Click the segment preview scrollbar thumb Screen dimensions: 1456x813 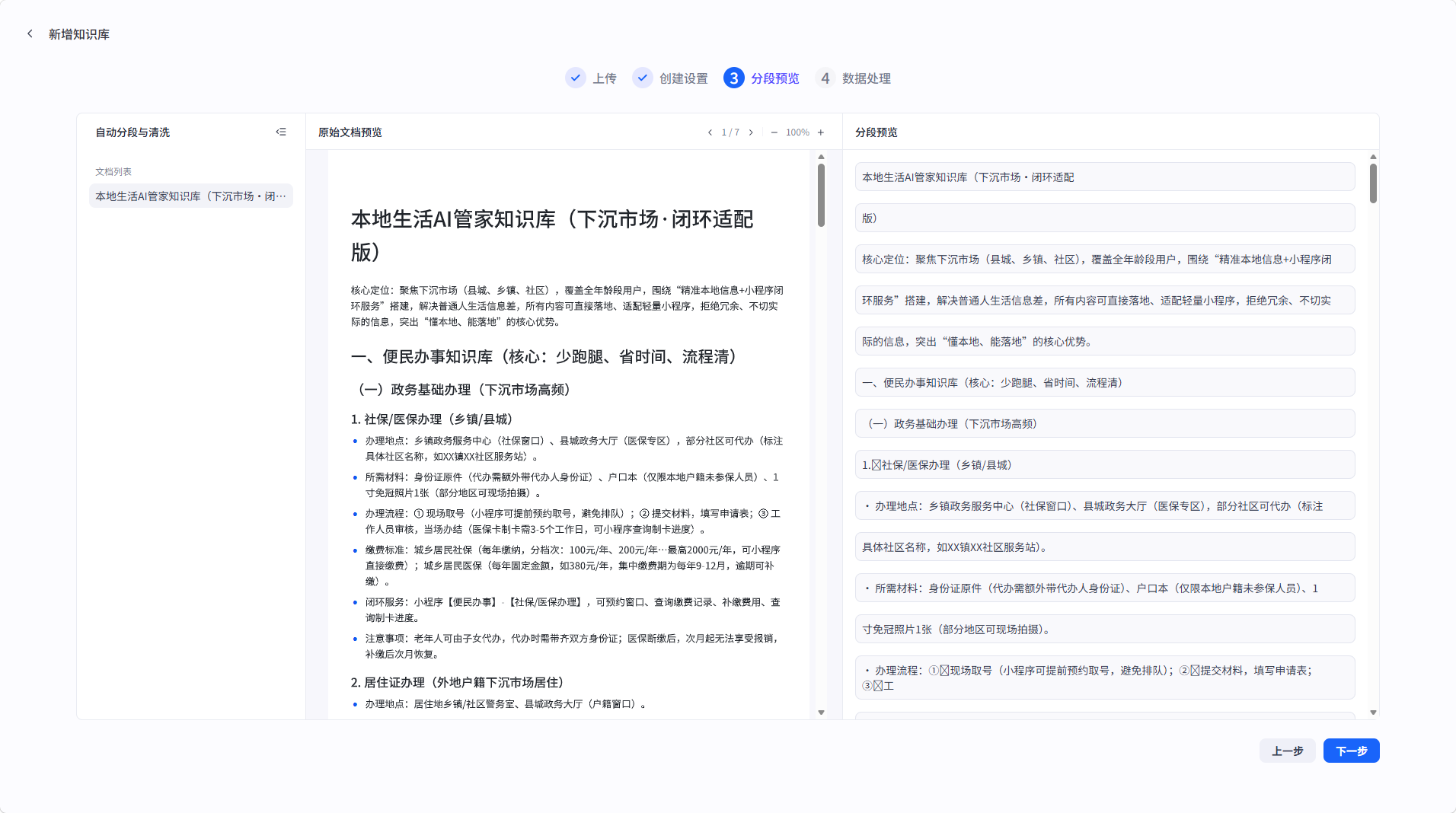(x=1373, y=183)
